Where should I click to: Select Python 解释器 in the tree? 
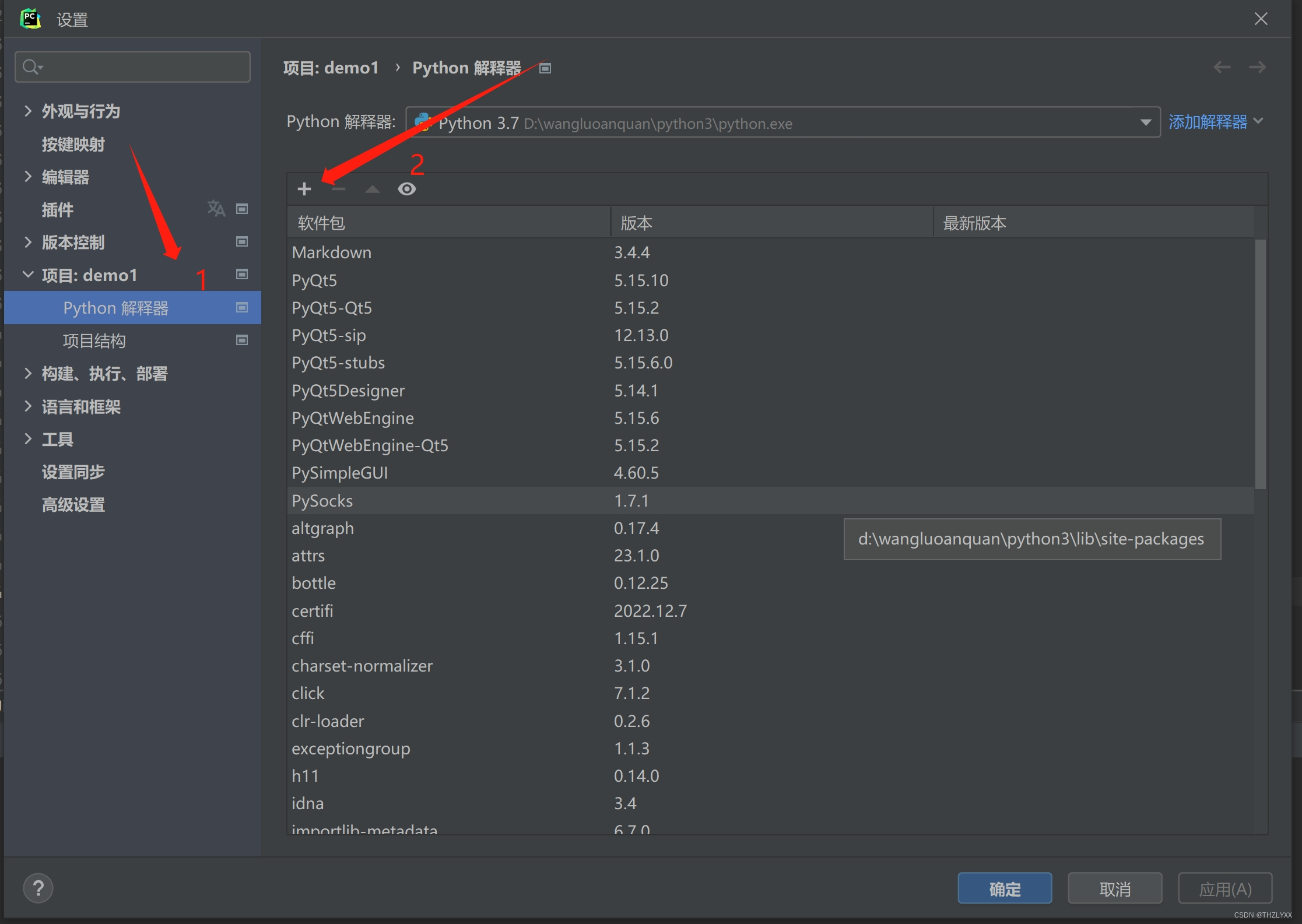click(132, 308)
